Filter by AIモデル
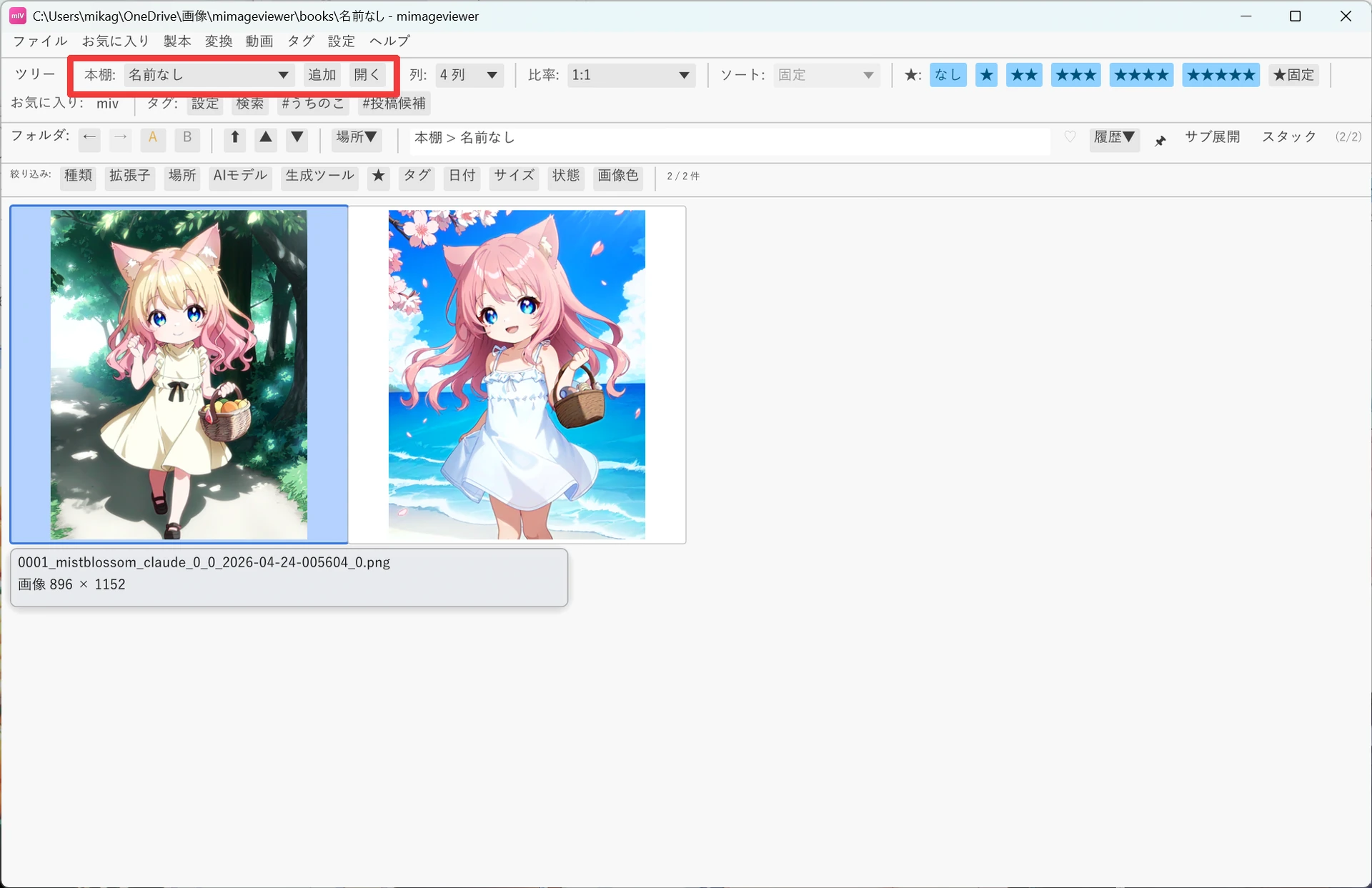Viewport: 1372px width, 888px height. (240, 176)
